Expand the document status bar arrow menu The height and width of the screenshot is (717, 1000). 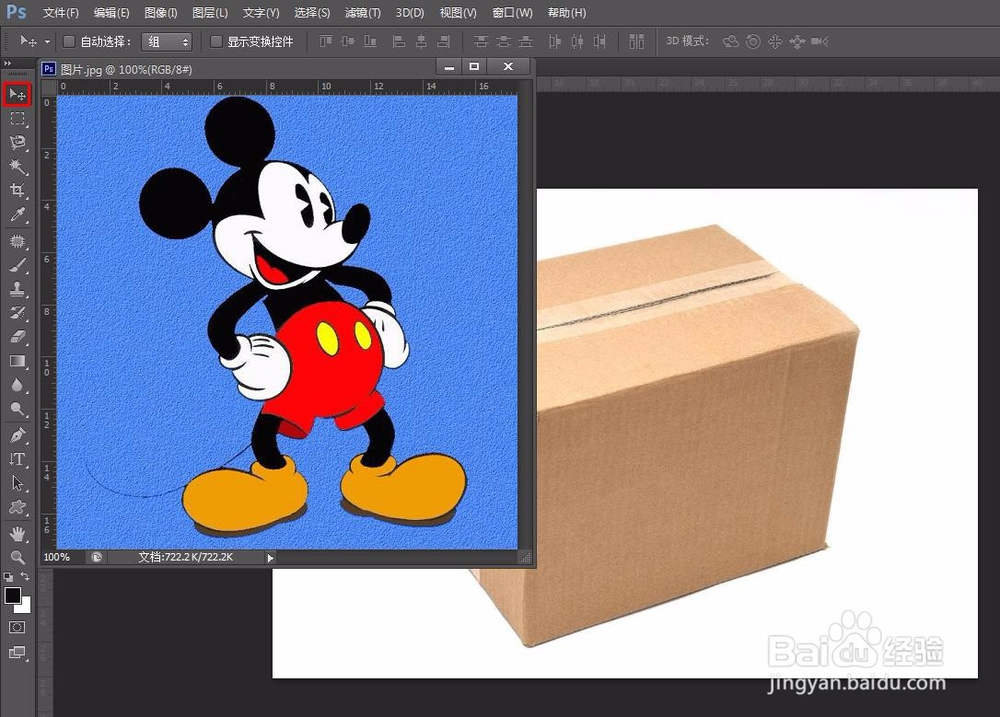click(270, 558)
